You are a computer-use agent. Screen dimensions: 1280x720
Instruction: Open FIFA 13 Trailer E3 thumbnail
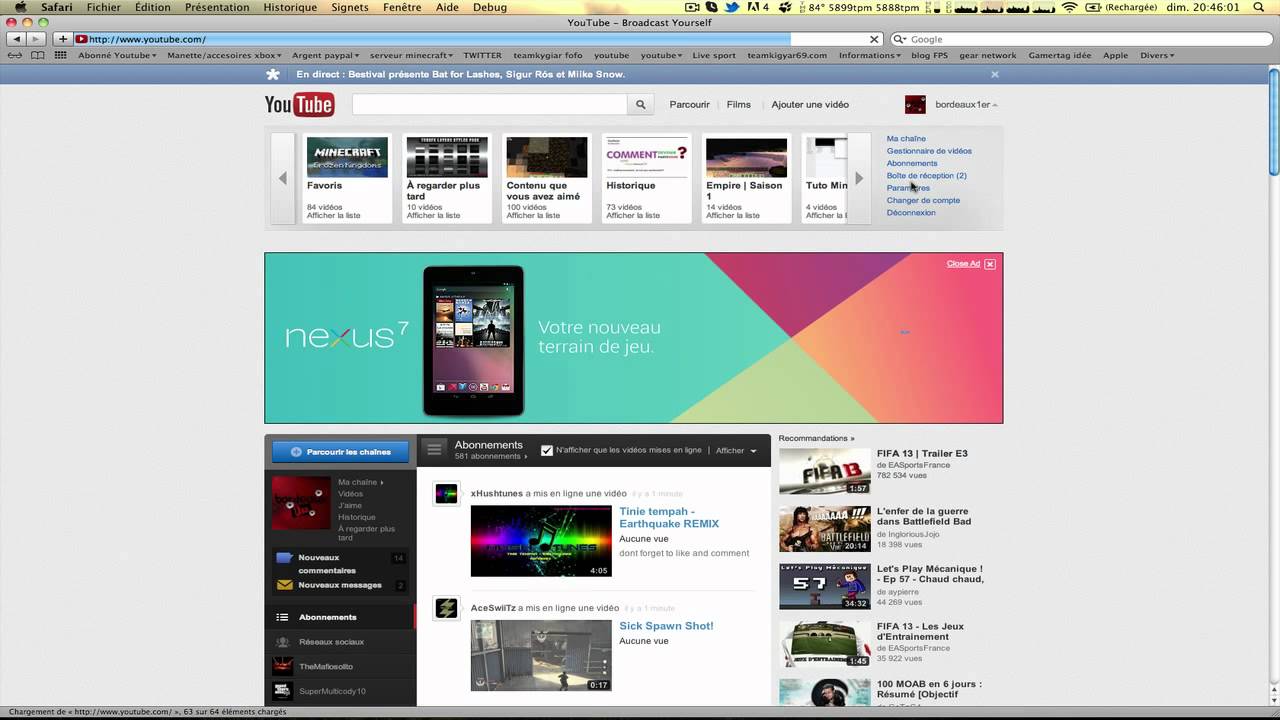pos(825,471)
